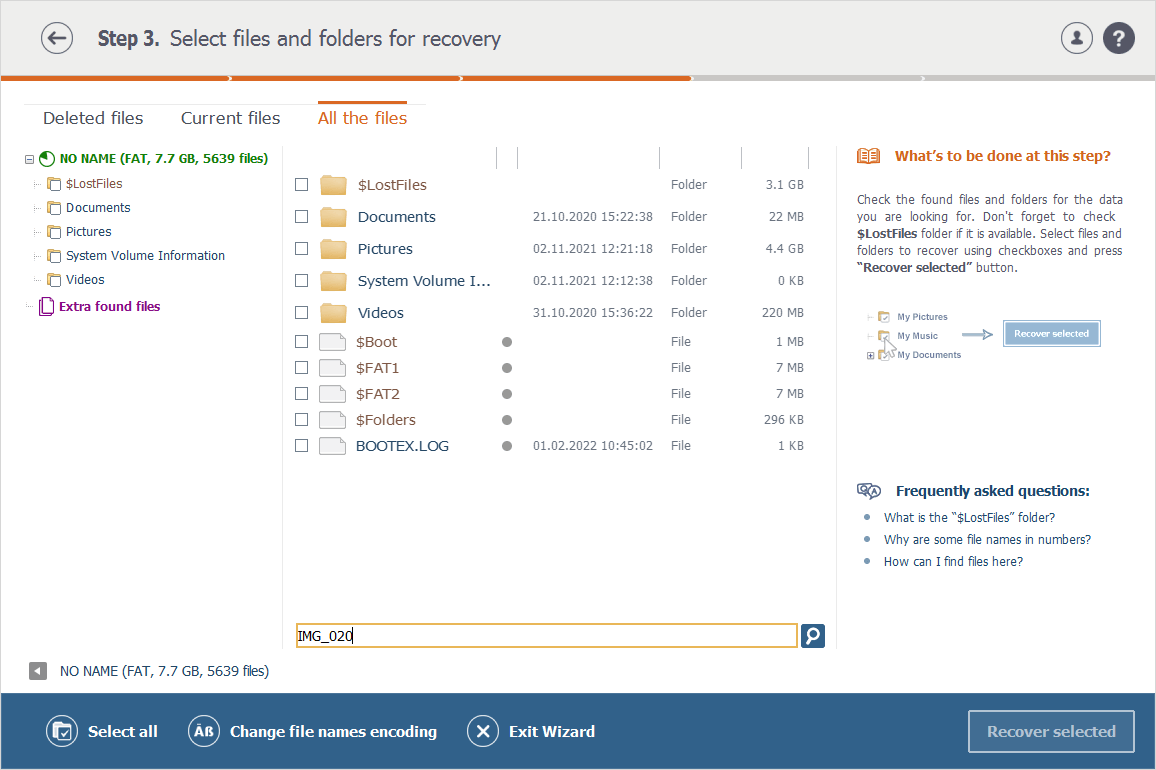Click the Extra found files page icon
The height and width of the screenshot is (770, 1156).
coord(46,306)
